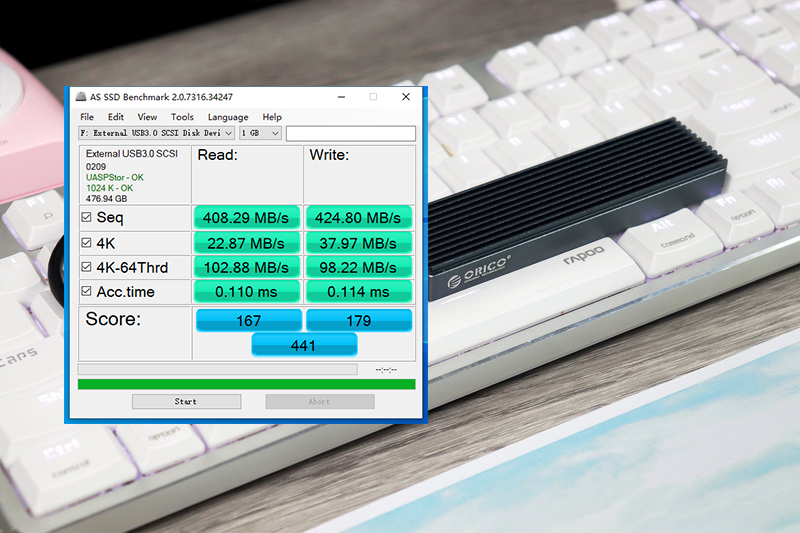Click the green overall progress bar
This screenshot has height=533, width=800.
coord(246,384)
